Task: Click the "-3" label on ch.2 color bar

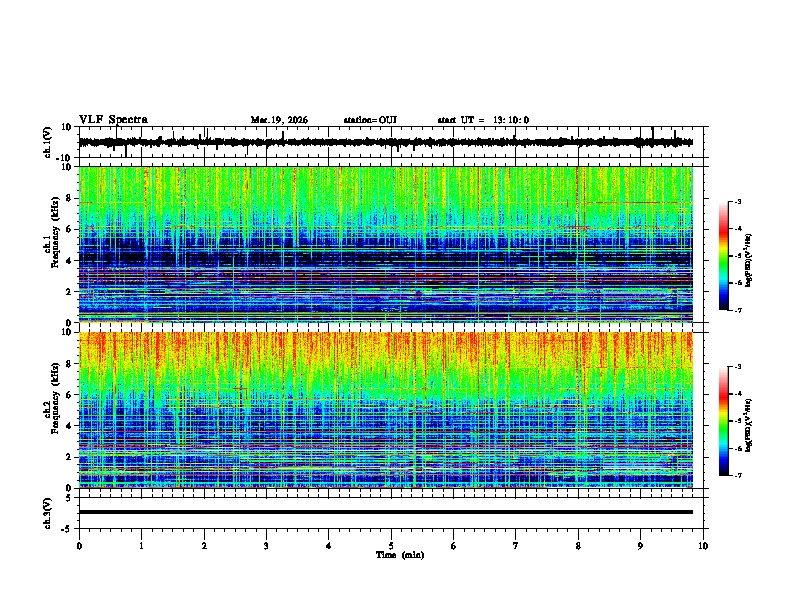Action: click(x=738, y=367)
